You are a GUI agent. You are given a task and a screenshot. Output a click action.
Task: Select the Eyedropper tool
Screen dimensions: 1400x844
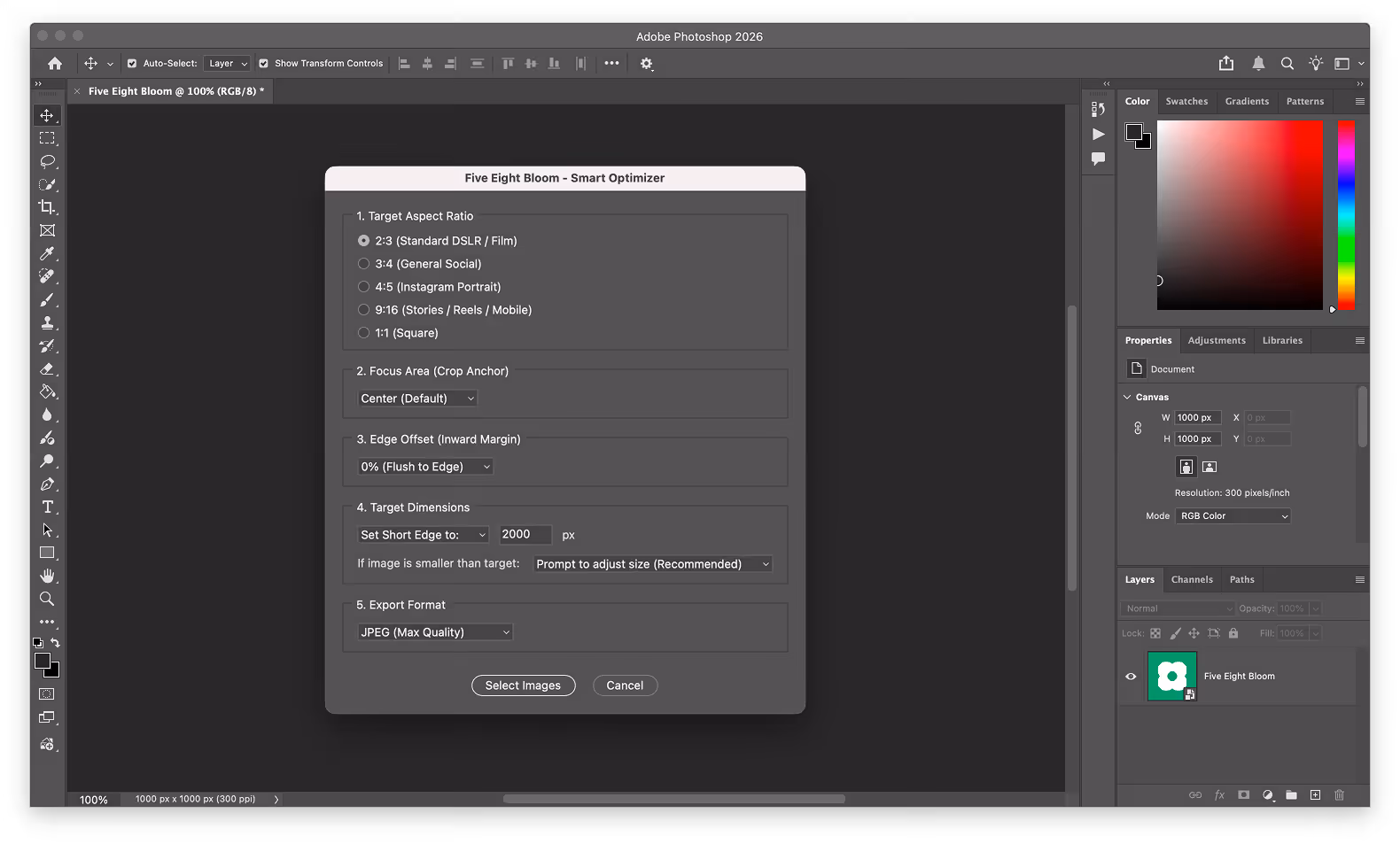(x=47, y=253)
